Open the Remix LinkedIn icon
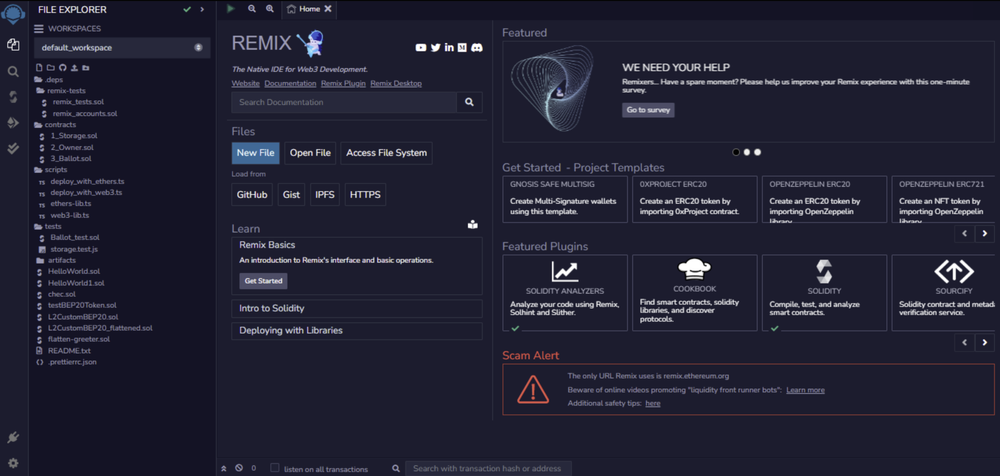 tap(449, 48)
